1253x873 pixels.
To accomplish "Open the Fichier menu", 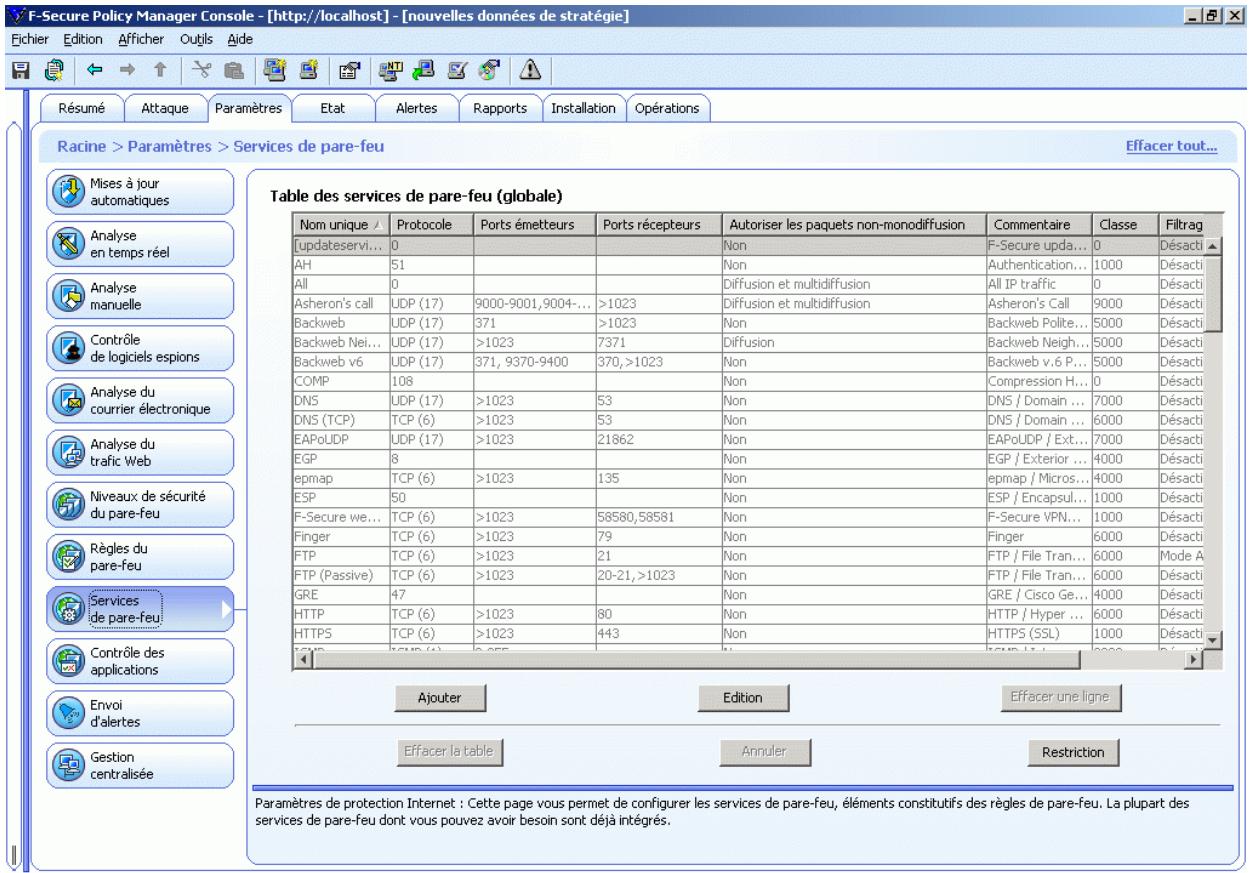I will [x=32, y=38].
